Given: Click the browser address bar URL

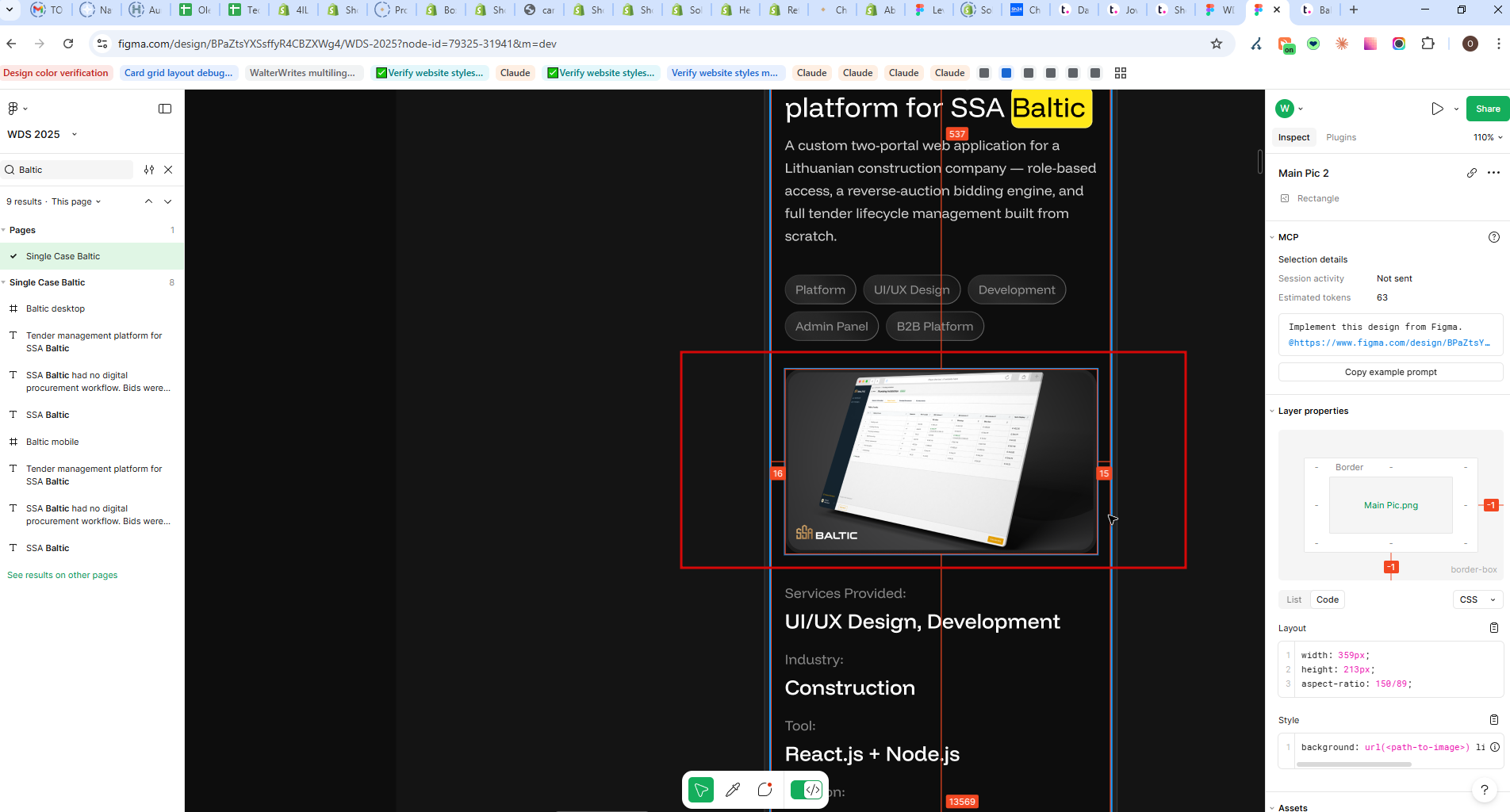Looking at the screenshot, I should tap(337, 44).
